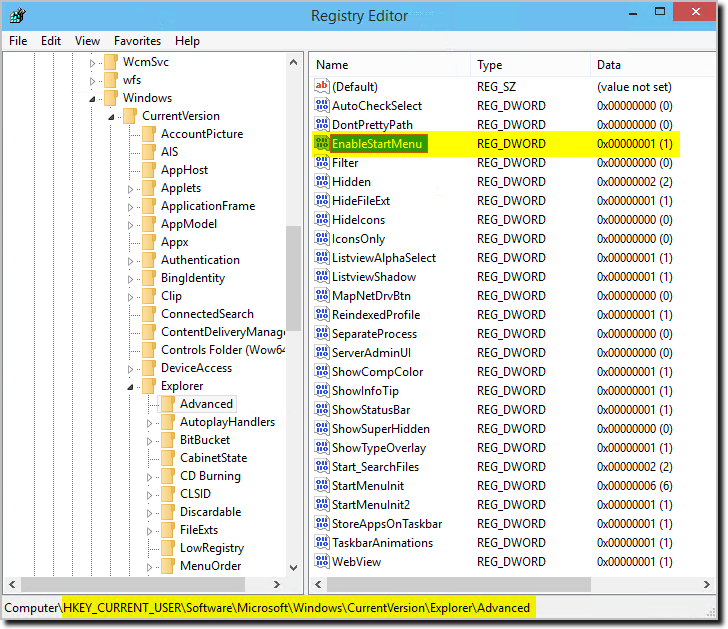Click the HideFileExt DWORD icon
Screen dimensions: 728x629
[x=321, y=201]
